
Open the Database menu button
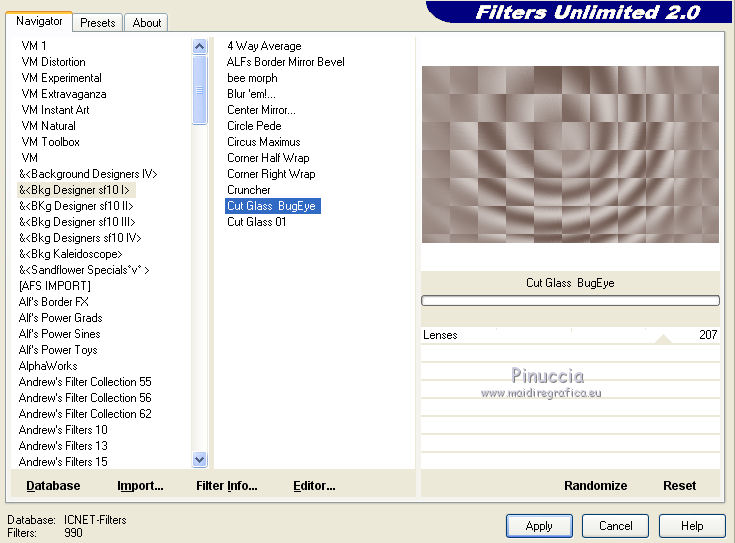[53, 485]
